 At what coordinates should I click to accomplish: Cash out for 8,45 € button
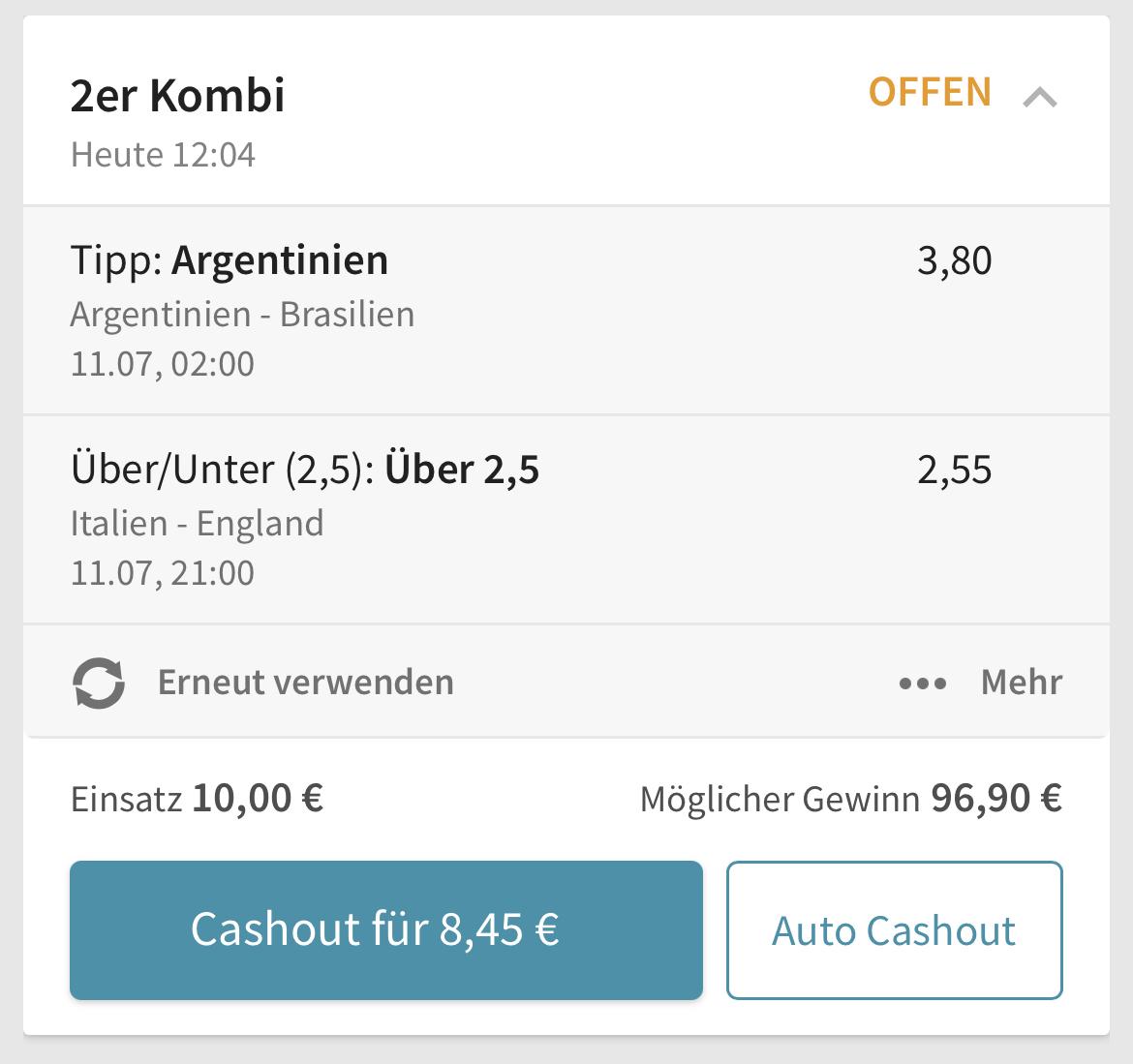pos(385,929)
